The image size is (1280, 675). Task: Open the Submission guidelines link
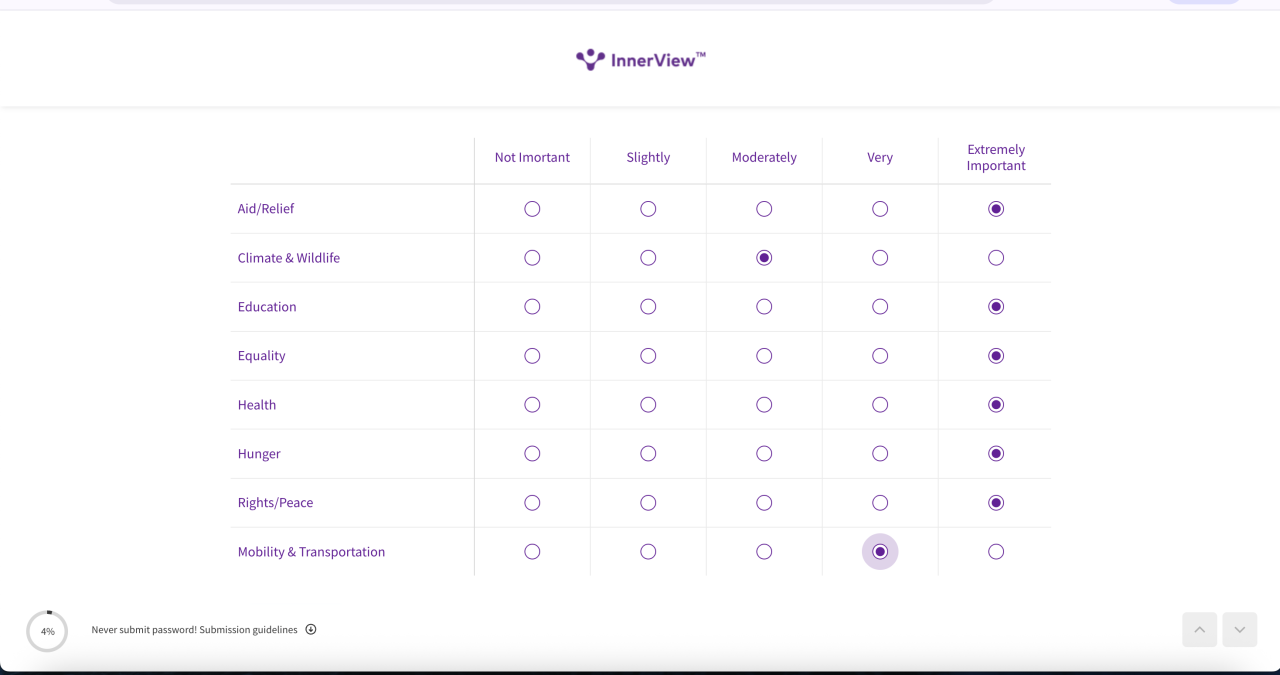(248, 630)
